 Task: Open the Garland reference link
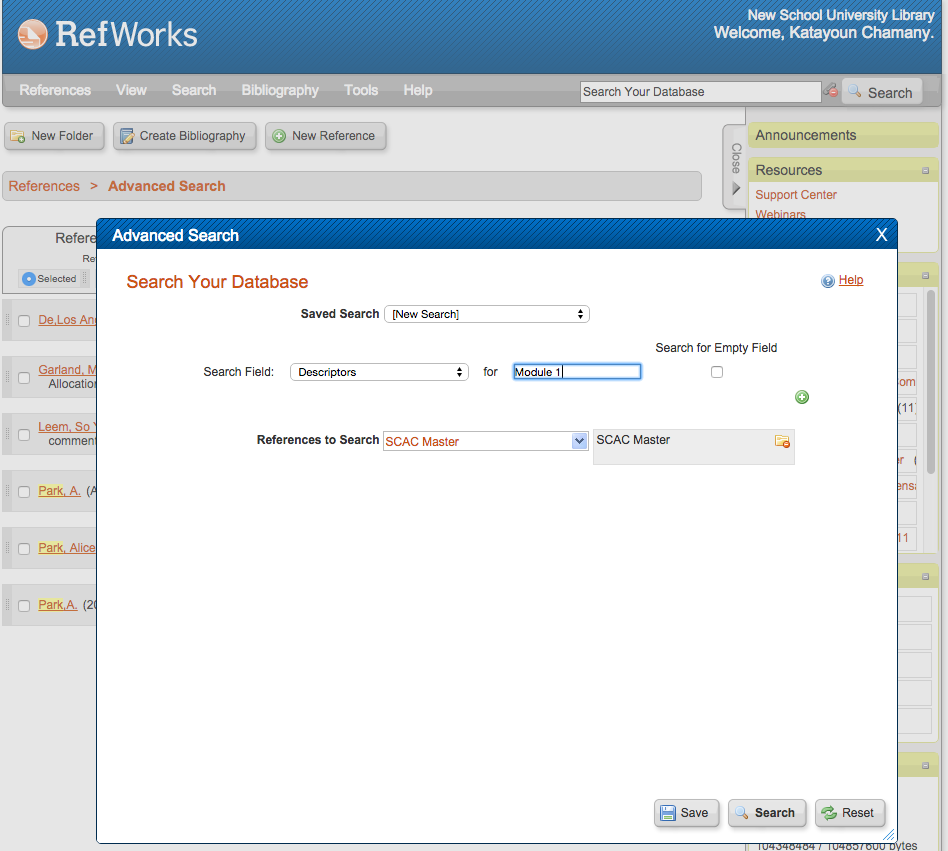pyautogui.click(x=67, y=369)
